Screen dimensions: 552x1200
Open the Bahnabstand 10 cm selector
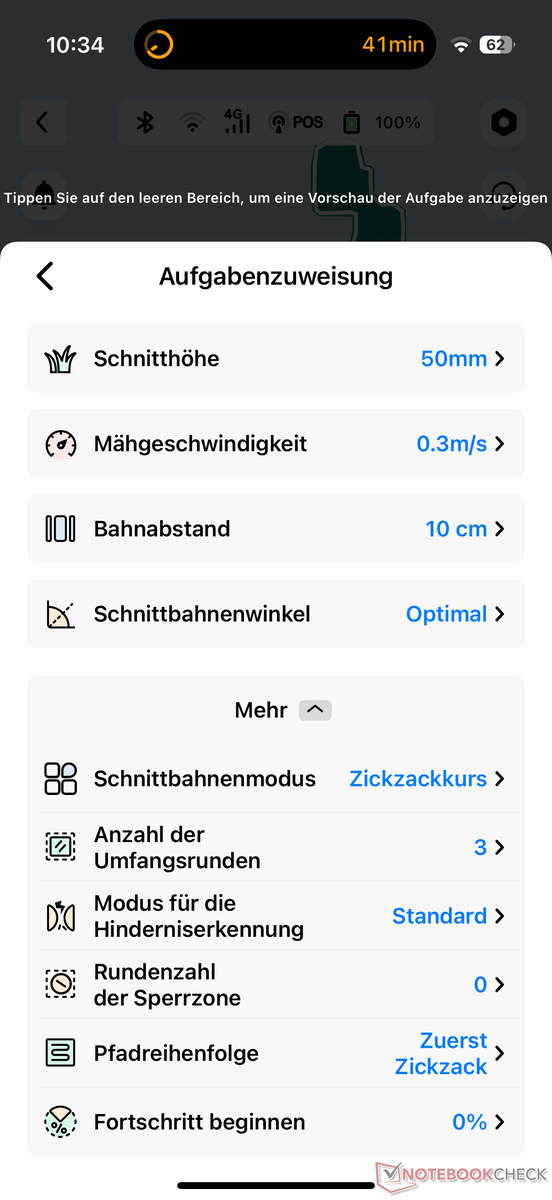click(466, 529)
